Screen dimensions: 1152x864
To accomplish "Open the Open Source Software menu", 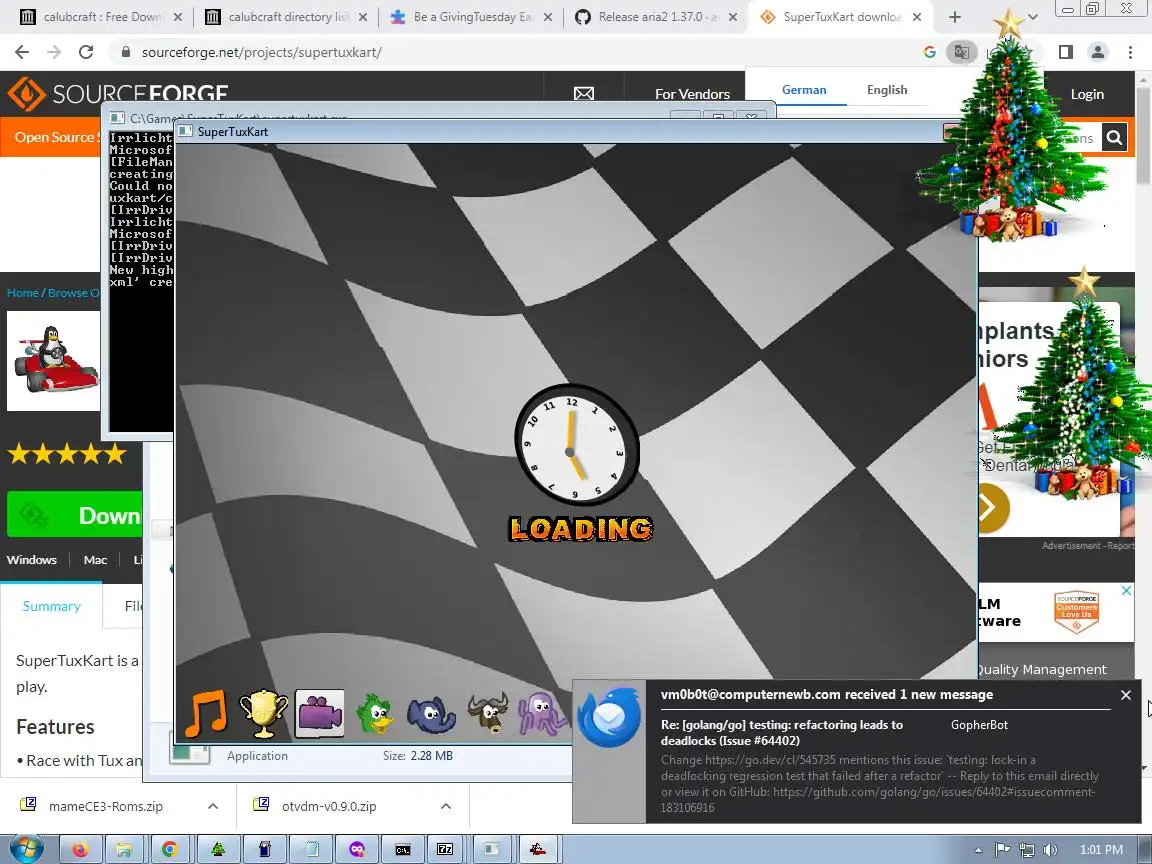I will point(55,137).
